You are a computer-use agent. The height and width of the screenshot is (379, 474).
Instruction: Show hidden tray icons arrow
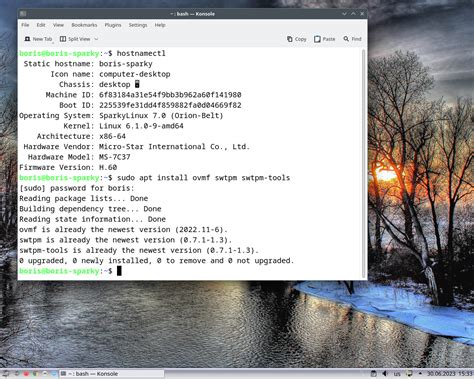[x=420, y=374]
